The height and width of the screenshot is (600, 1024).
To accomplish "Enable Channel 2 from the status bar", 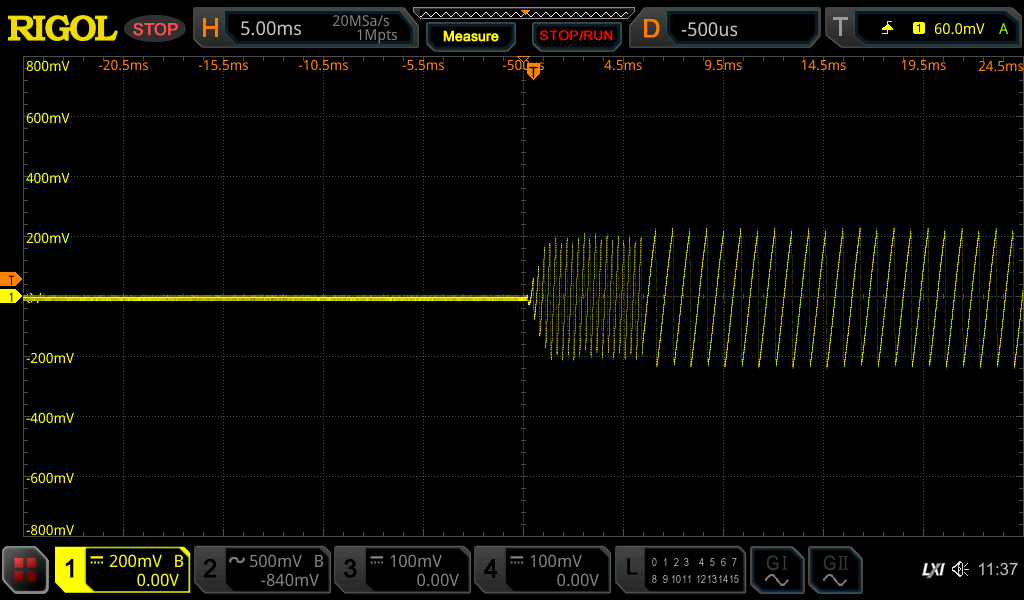I will 263,570.
